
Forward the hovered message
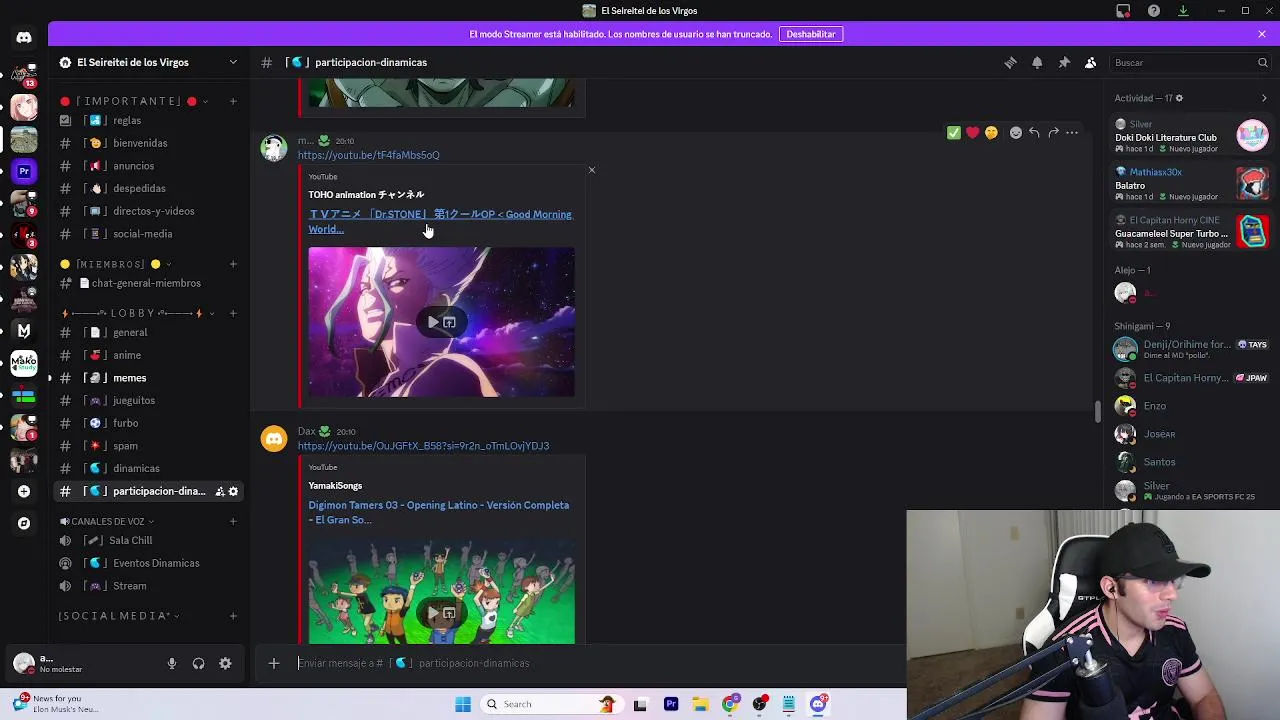point(1053,132)
